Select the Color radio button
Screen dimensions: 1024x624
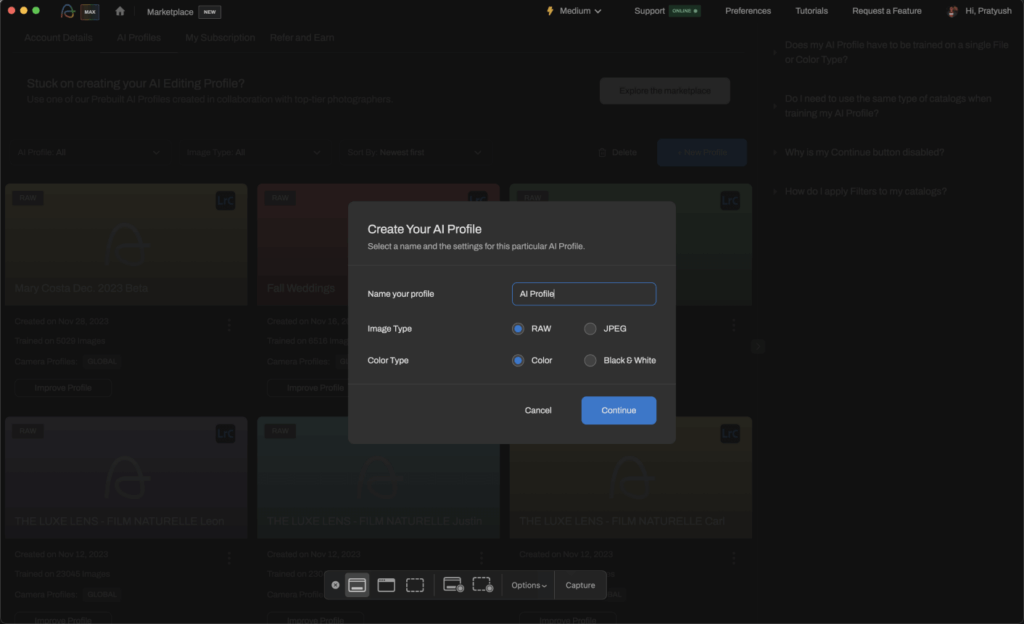[x=517, y=360]
